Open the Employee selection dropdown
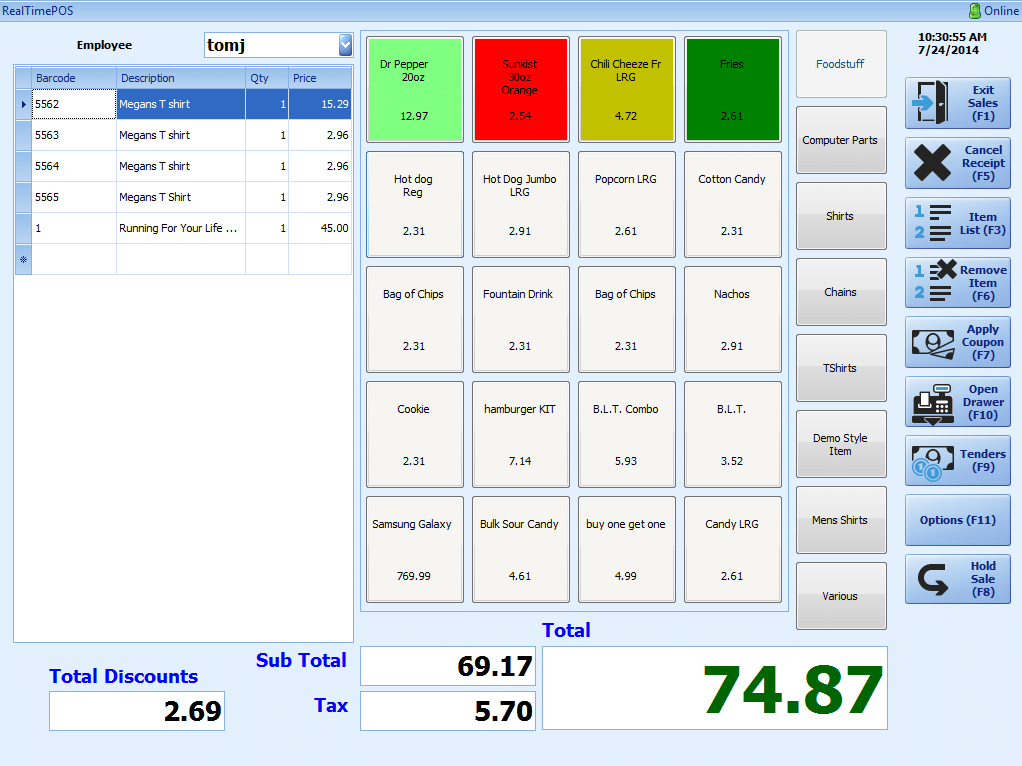Screen dimensions: 1022x766 [x=278, y=45]
